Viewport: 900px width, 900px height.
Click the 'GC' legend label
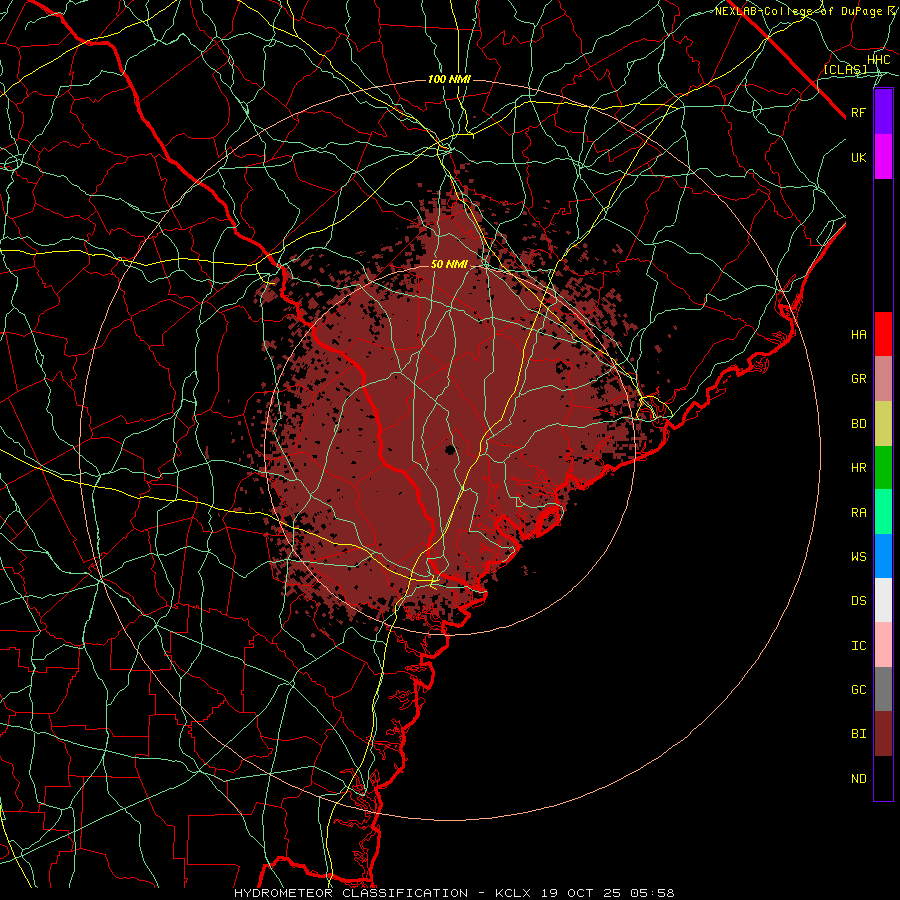click(858, 690)
